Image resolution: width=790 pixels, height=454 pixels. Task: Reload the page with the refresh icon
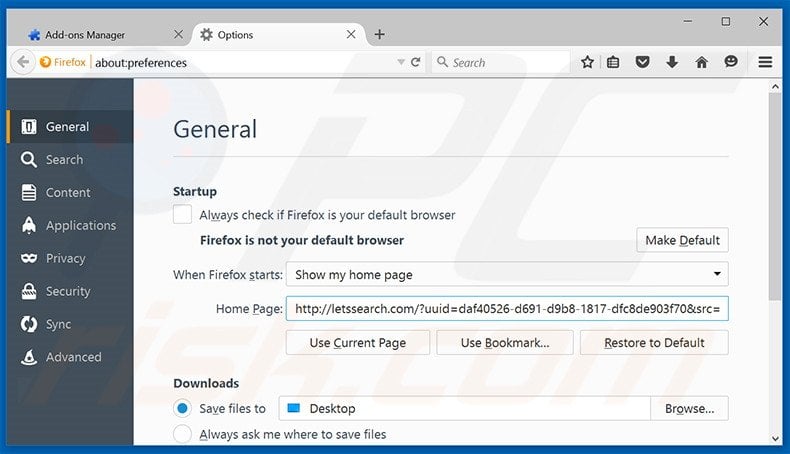416,62
